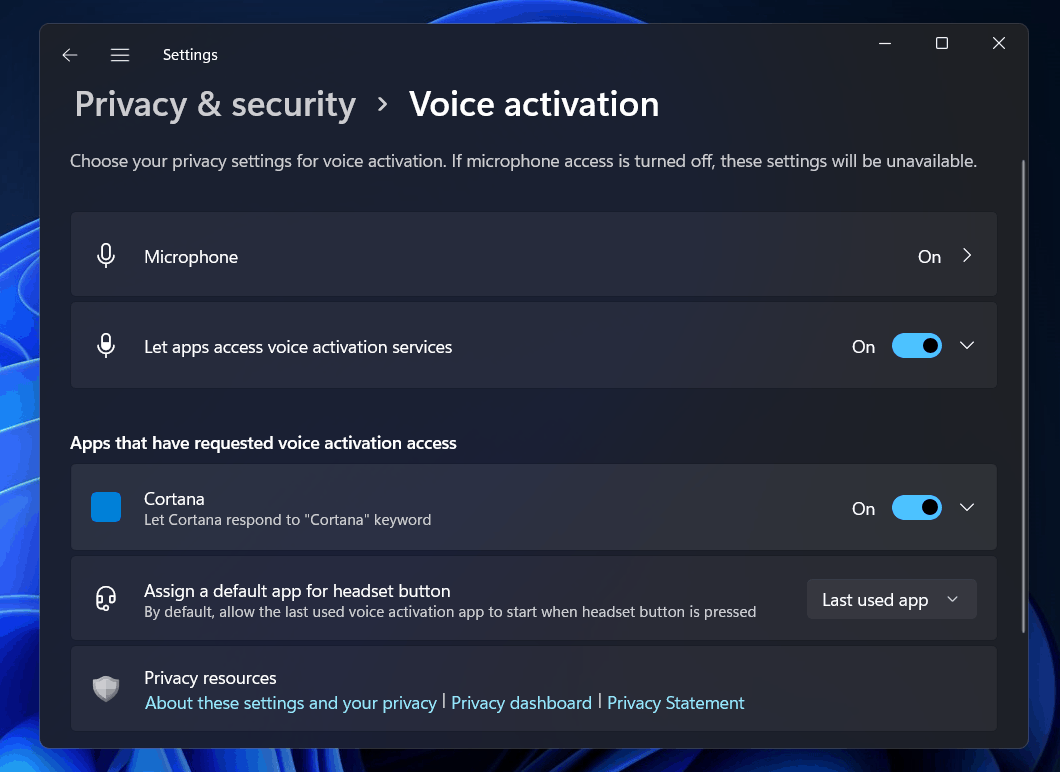Click the Voice activation breadcrumb title
Screen dimensions: 1060x772
point(534,105)
